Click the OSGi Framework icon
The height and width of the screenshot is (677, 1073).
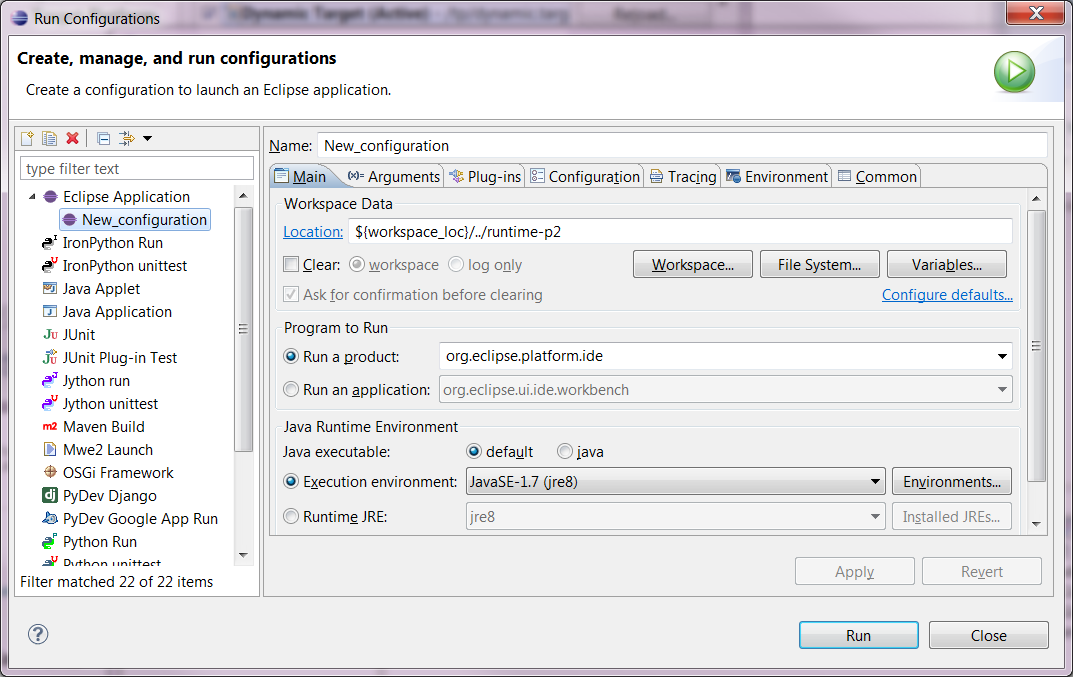click(50, 472)
